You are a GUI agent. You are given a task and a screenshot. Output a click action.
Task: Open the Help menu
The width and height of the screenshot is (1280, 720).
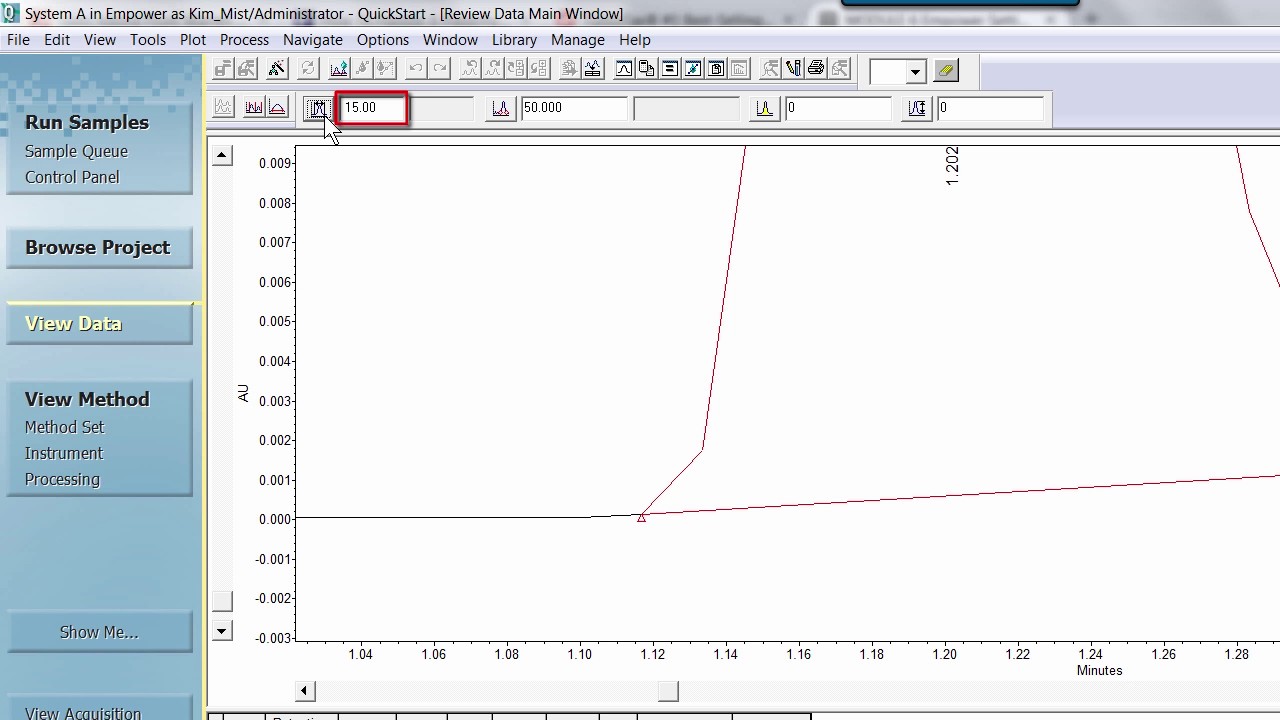tap(635, 40)
